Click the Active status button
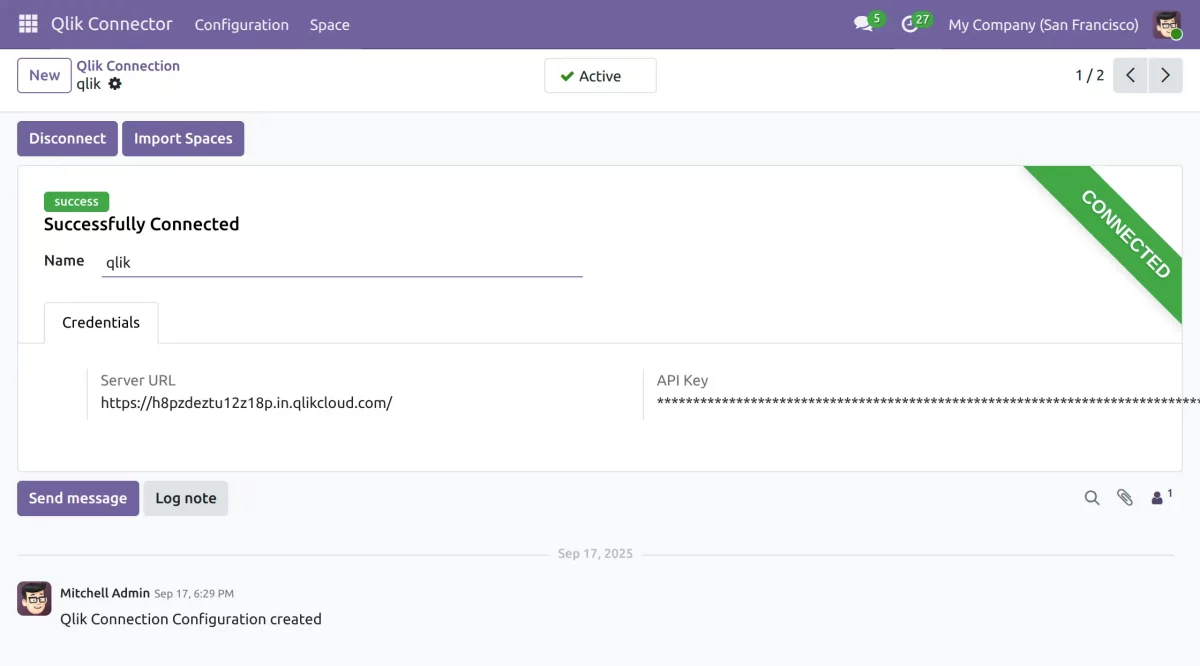This screenshot has width=1200, height=666. (x=600, y=76)
